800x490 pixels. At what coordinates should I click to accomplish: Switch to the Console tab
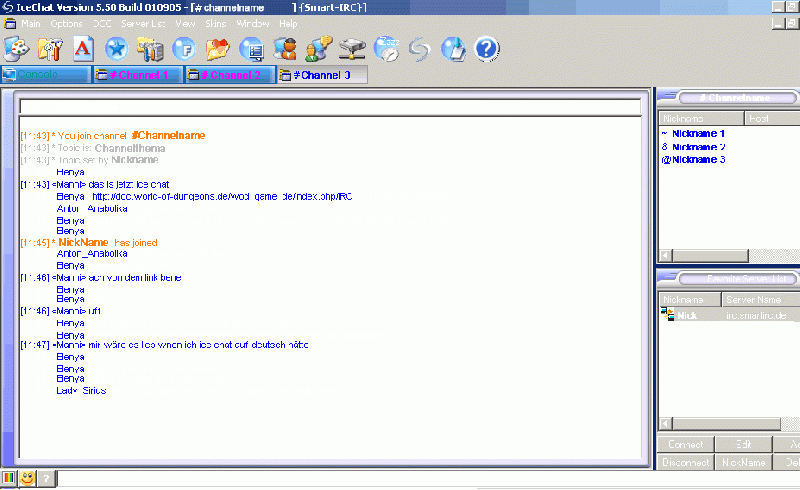click(46, 75)
